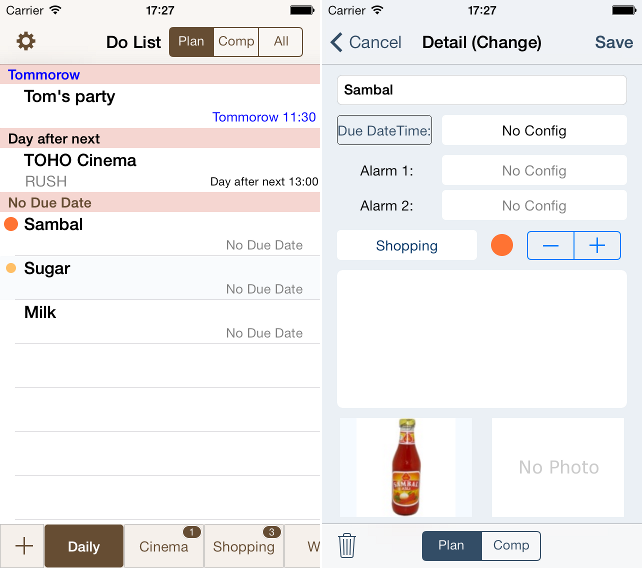Open the Tom's party item
Image resolution: width=642 pixels, height=568 pixels.
tap(160, 106)
